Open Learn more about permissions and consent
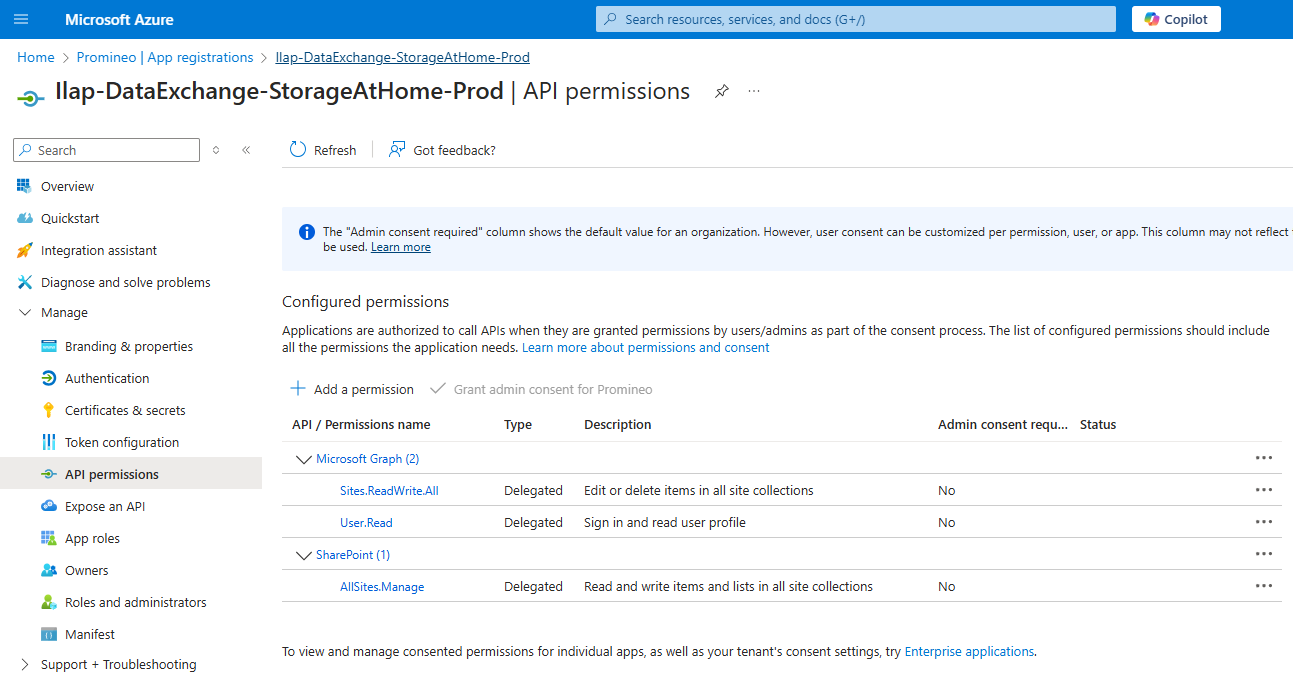This screenshot has height=681, width=1293. pos(646,347)
